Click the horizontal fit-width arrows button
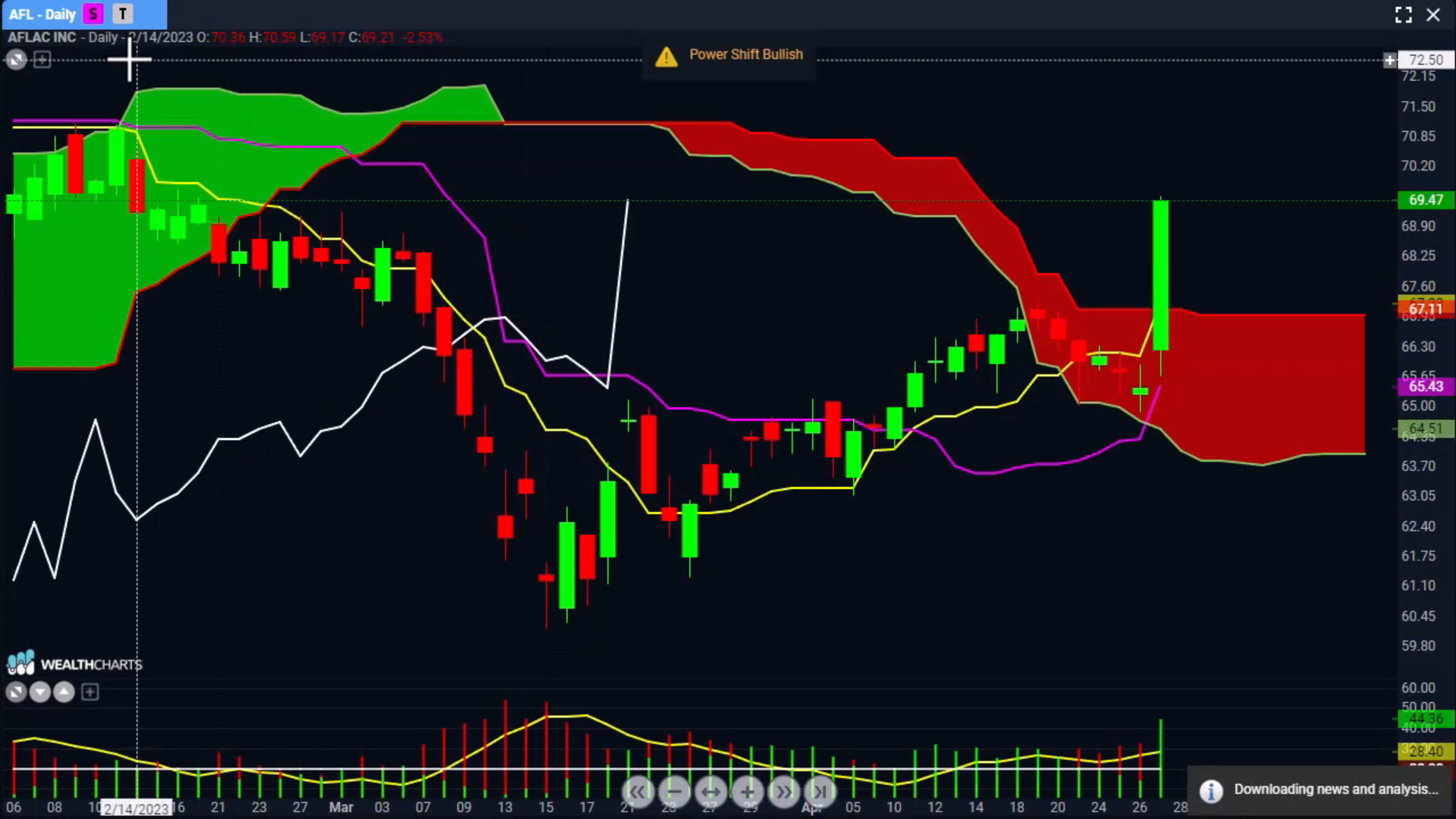The image size is (1456, 819). click(711, 792)
